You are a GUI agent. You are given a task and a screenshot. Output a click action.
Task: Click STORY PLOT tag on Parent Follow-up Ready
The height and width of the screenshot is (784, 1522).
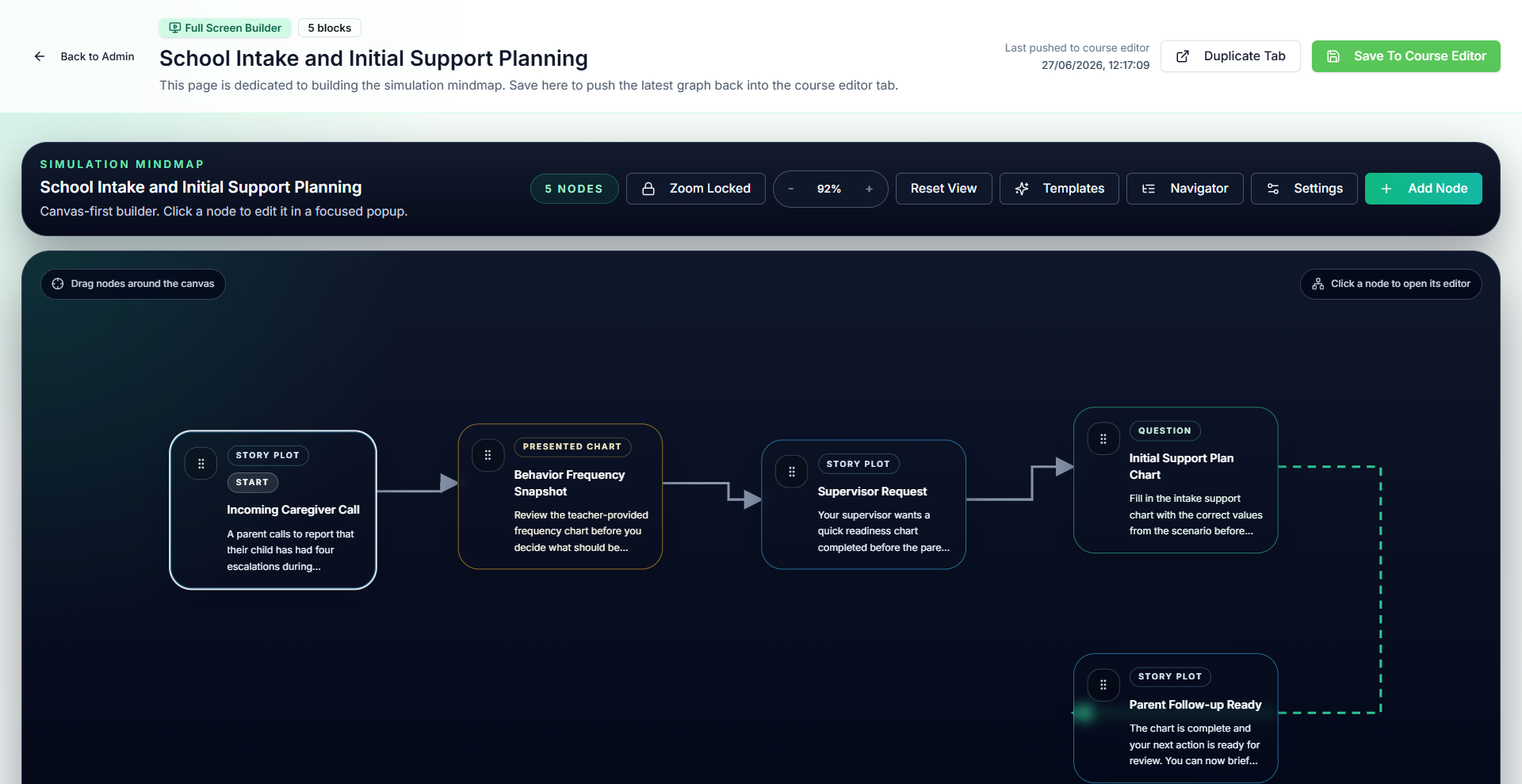point(1169,677)
